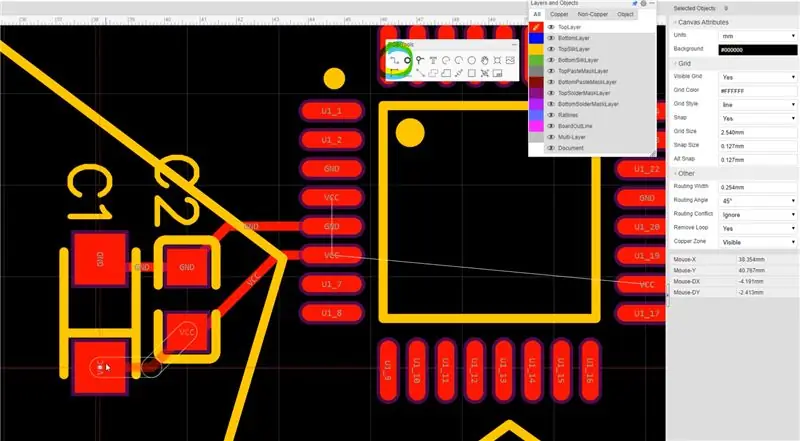Select the Image insert tool
The height and width of the screenshot is (441, 800).
click(x=510, y=60)
